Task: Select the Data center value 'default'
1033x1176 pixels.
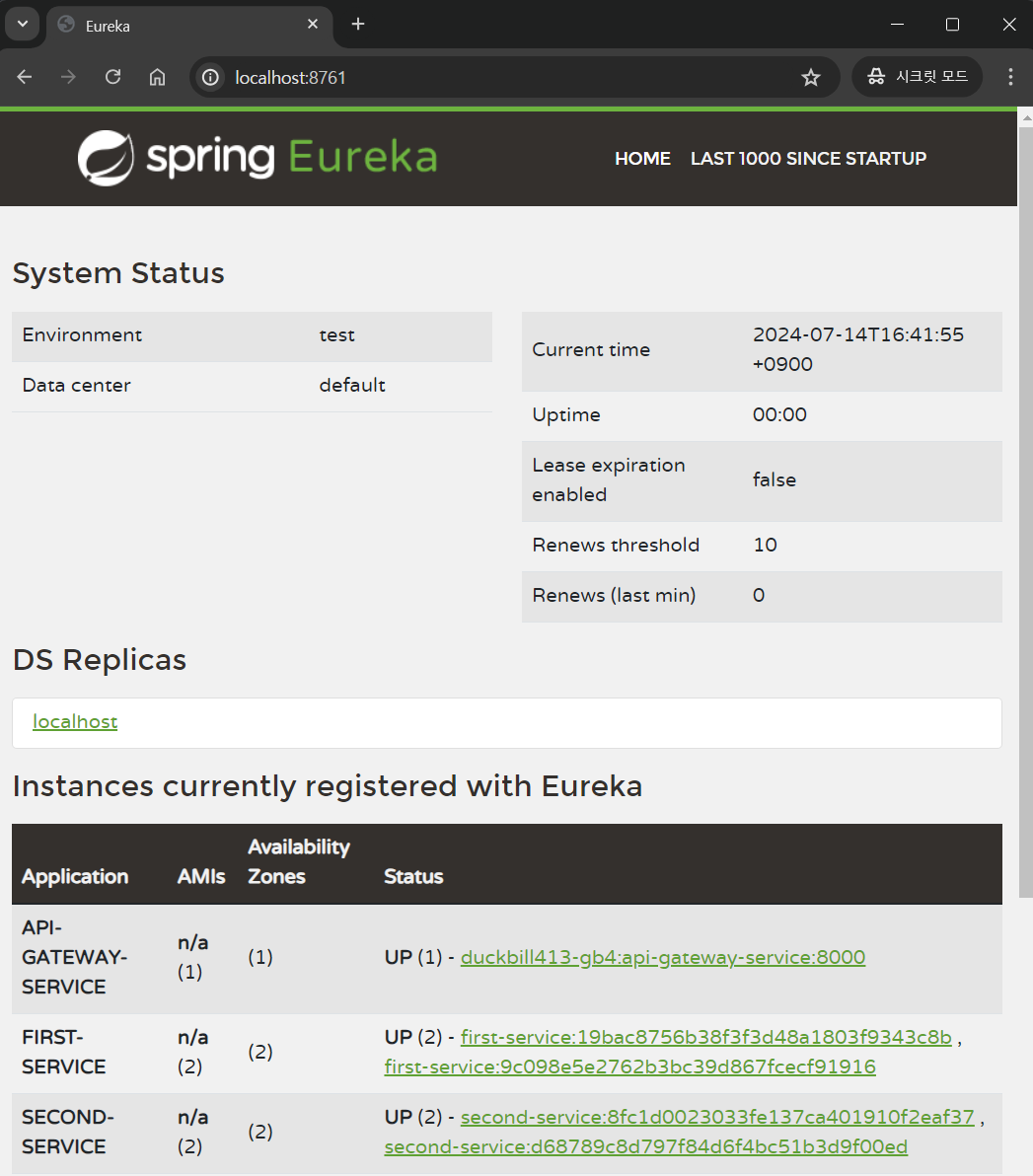Action: click(352, 386)
